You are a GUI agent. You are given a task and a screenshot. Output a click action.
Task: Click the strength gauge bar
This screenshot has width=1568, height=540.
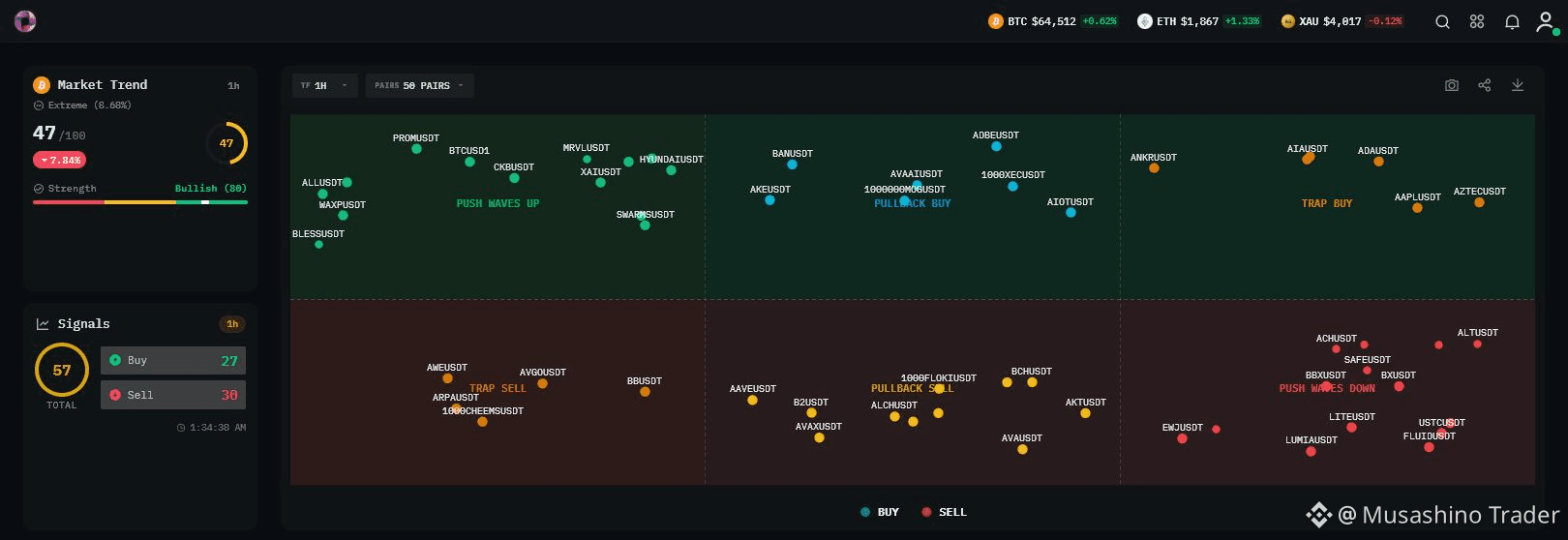(140, 202)
